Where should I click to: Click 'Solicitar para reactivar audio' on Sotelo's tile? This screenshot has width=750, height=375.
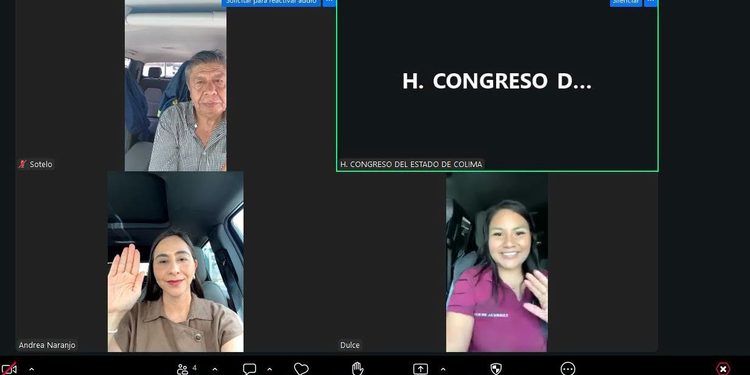[271, 2]
